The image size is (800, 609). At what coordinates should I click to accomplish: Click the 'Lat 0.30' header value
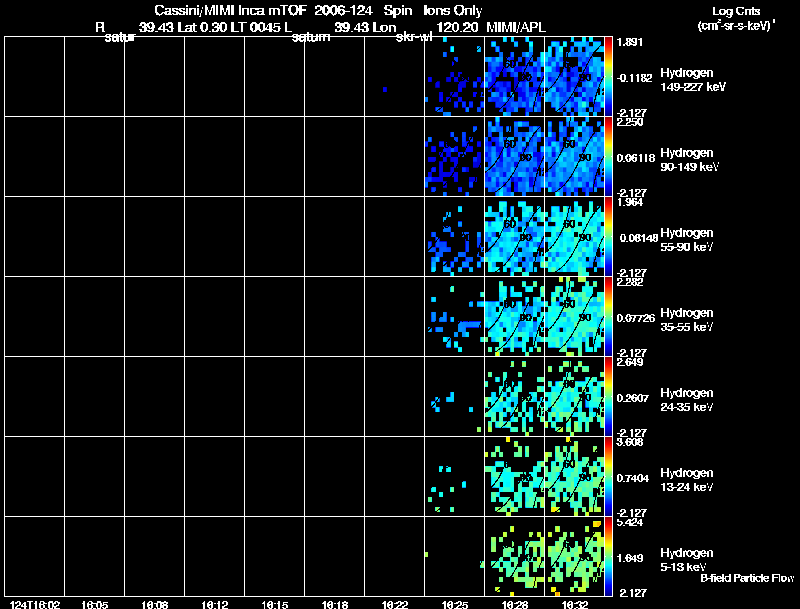(202, 27)
